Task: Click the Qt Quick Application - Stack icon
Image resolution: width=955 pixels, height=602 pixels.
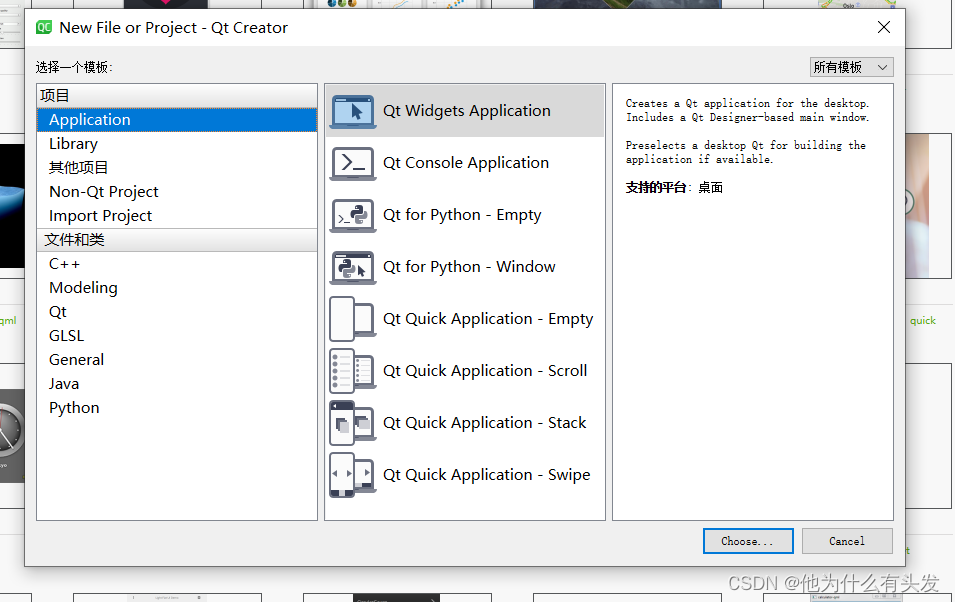Action: 353,423
